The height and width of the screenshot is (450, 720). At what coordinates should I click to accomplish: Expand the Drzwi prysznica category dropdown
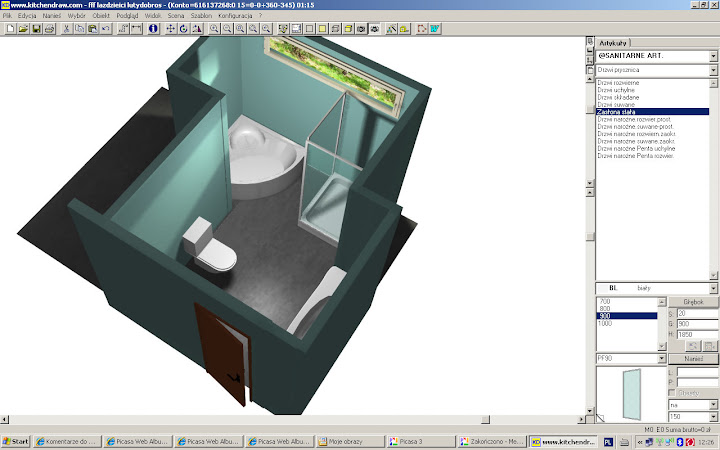point(712,71)
